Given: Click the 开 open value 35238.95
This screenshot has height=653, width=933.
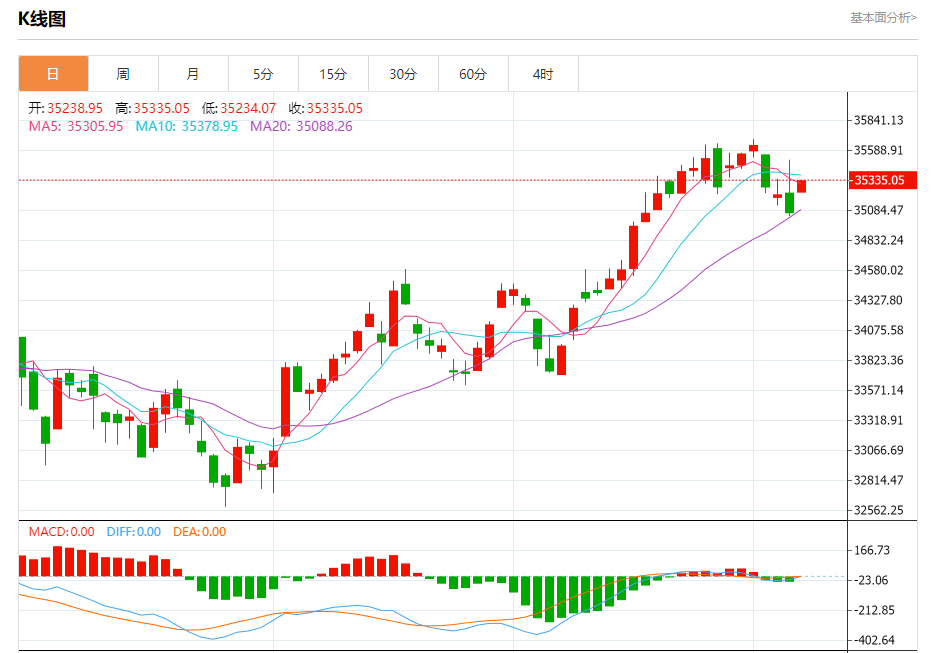Looking at the screenshot, I should point(75,108).
